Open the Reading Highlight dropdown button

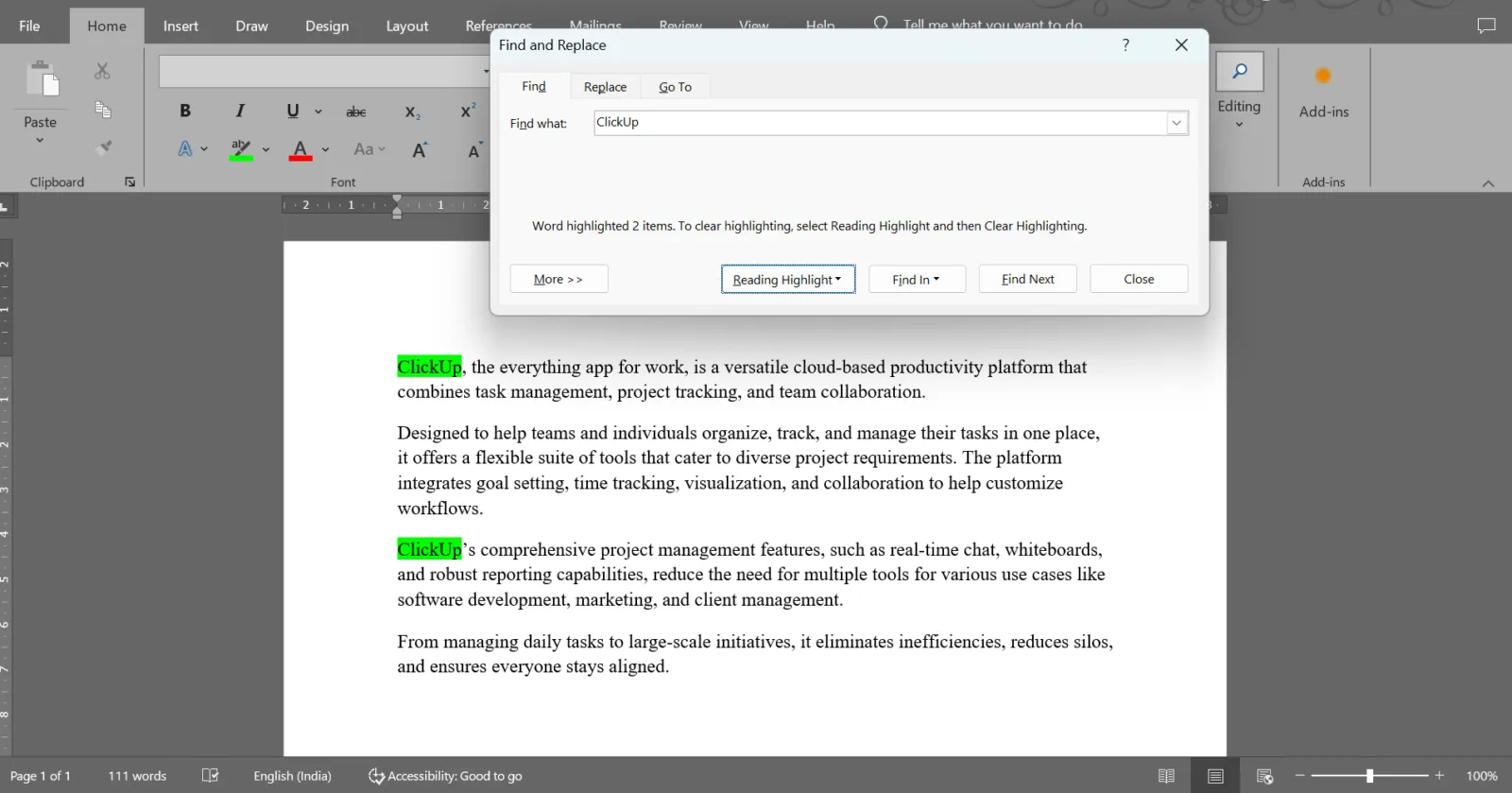tap(788, 279)
